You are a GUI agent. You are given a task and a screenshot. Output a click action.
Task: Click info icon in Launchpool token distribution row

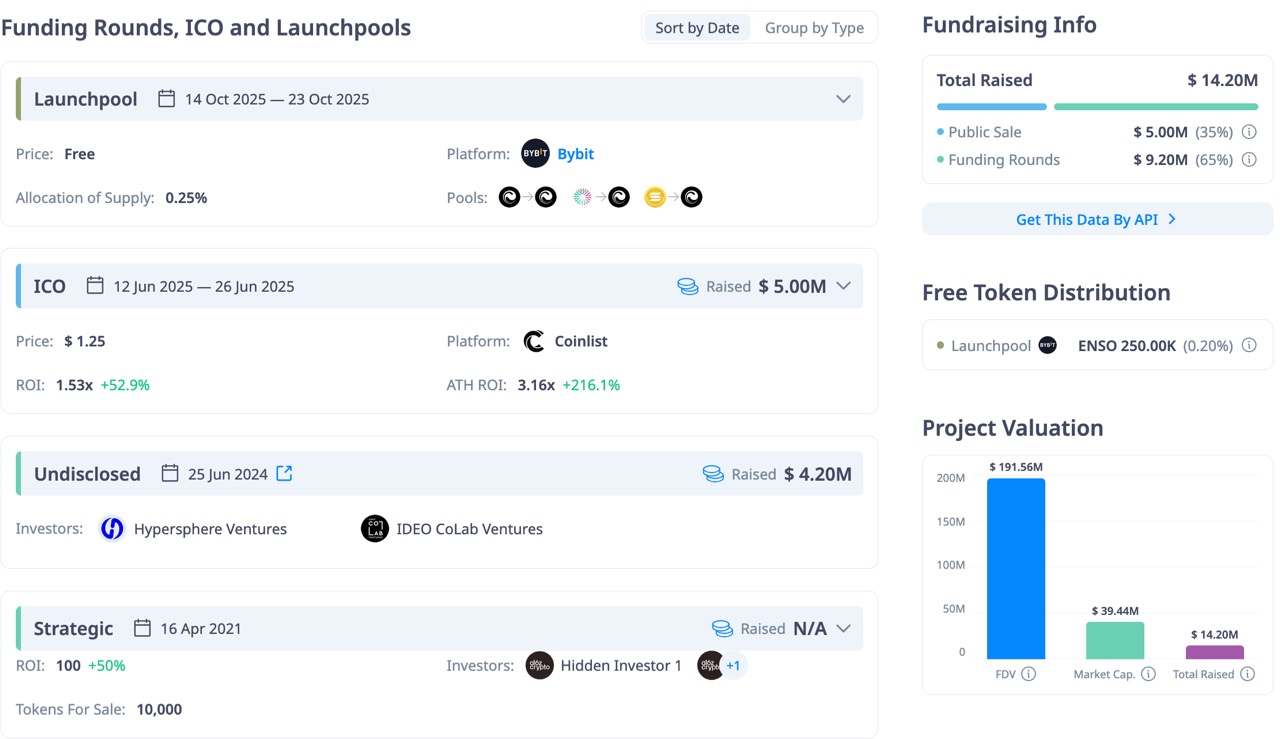[x=1249, y=346]
